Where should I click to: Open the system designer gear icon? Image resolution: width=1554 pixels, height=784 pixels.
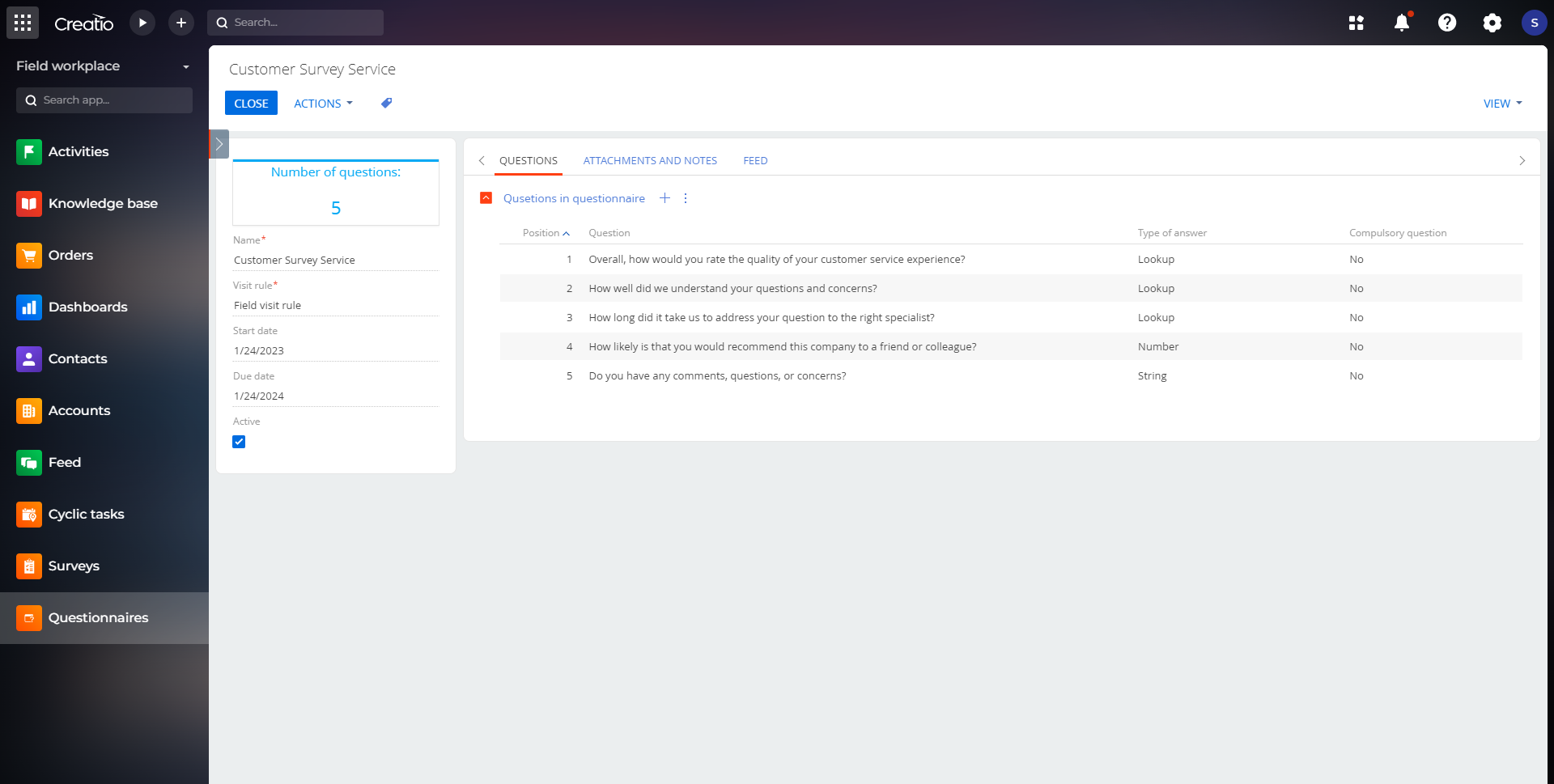click(1492, 23)
